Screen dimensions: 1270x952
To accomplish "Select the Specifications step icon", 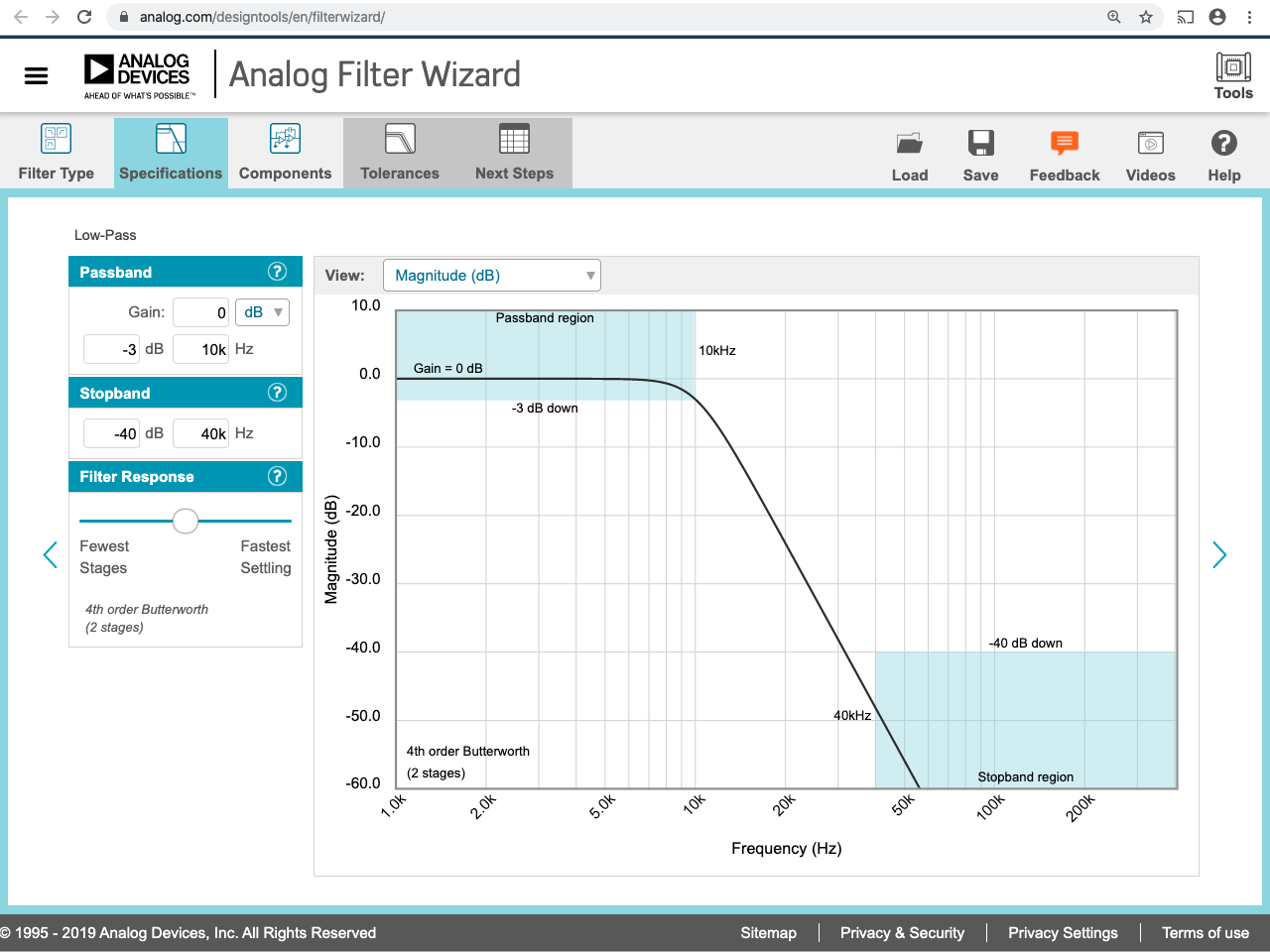I will (171, 138).
